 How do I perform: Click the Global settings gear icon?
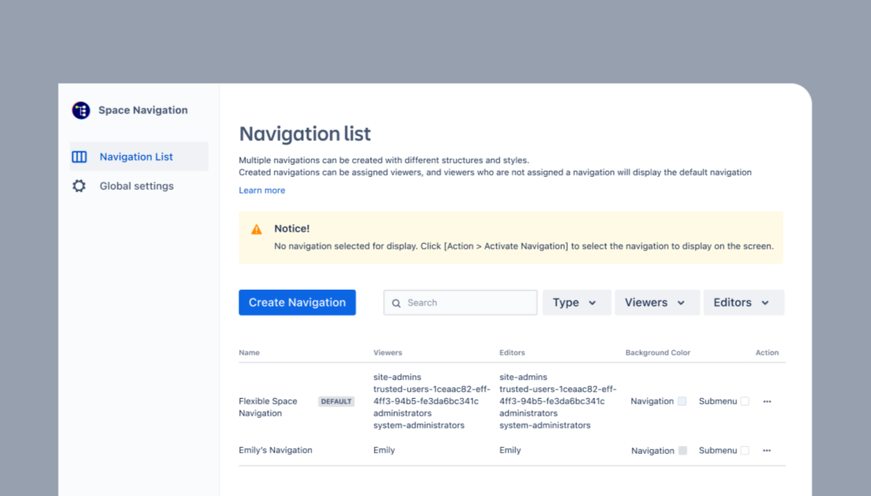tap(79, 186)
